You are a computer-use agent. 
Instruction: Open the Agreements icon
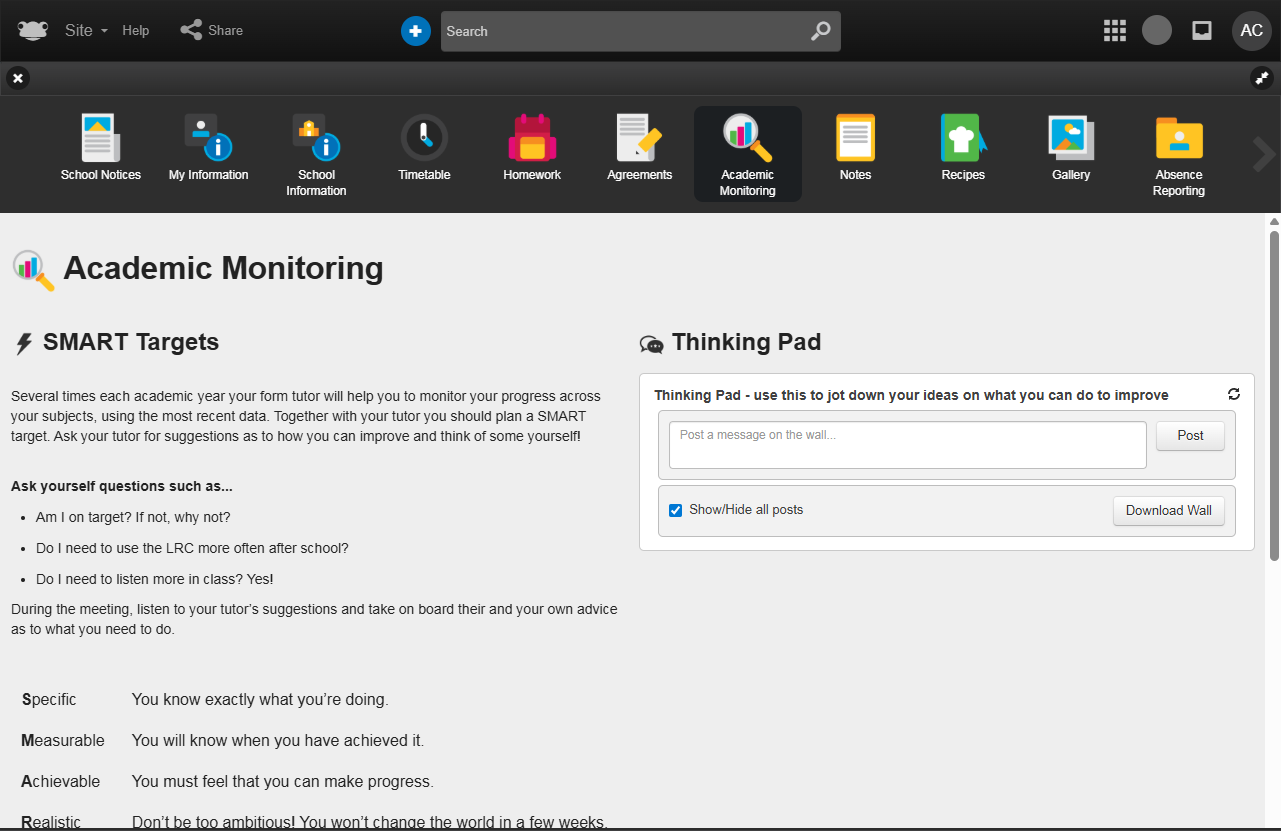[x=639, y=139]
